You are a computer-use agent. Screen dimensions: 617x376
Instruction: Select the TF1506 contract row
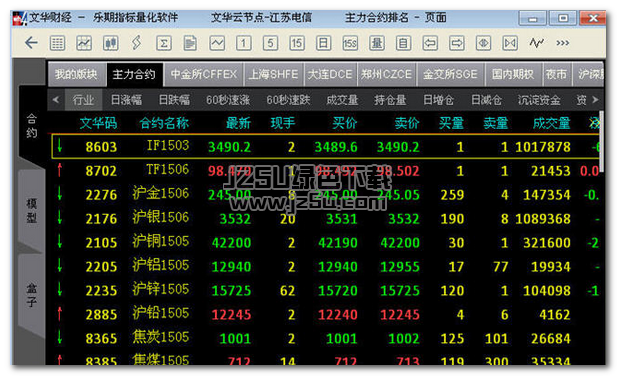(x=325, y=170)
